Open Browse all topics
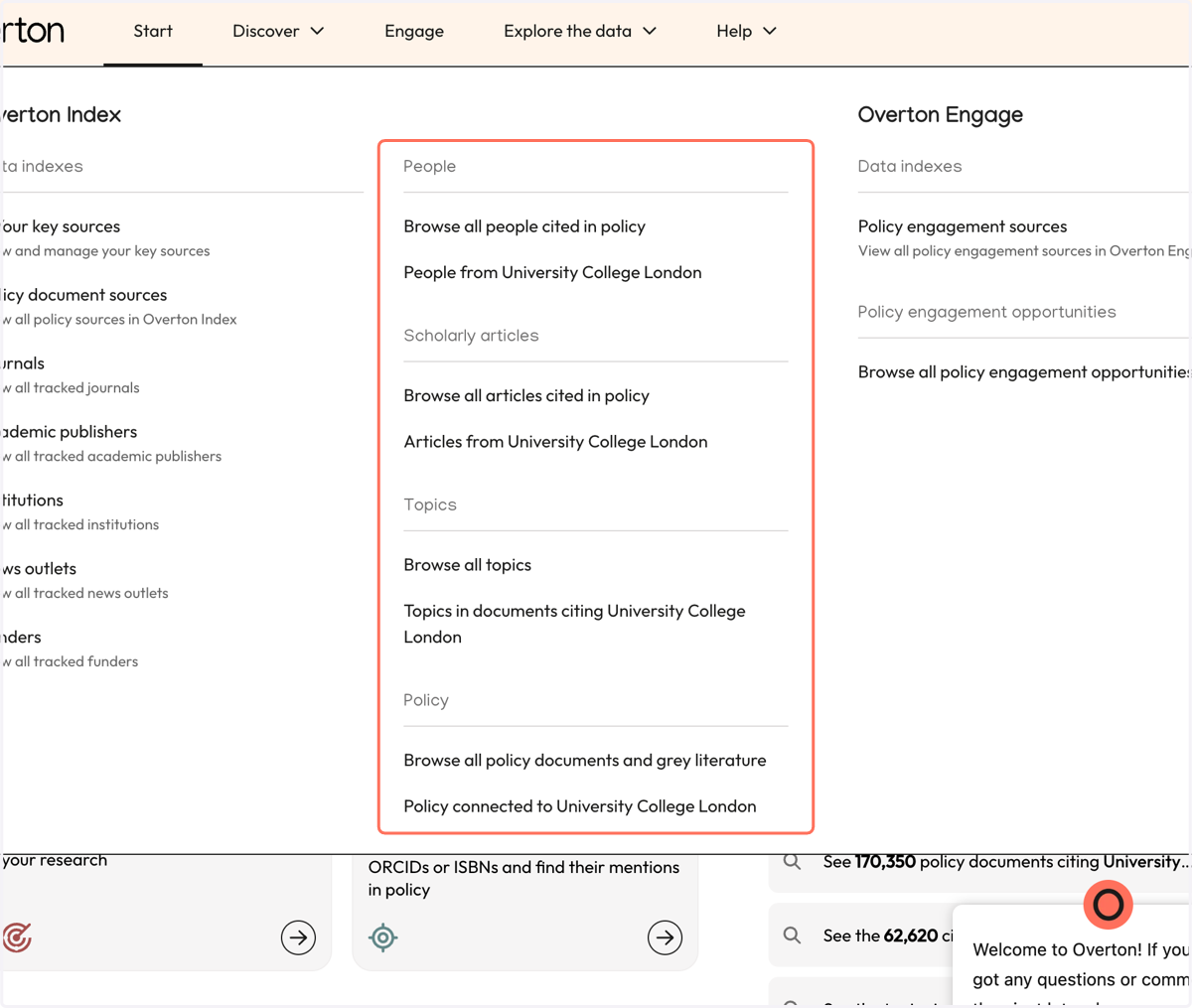 pyautogui.click(x=467, y=565)
